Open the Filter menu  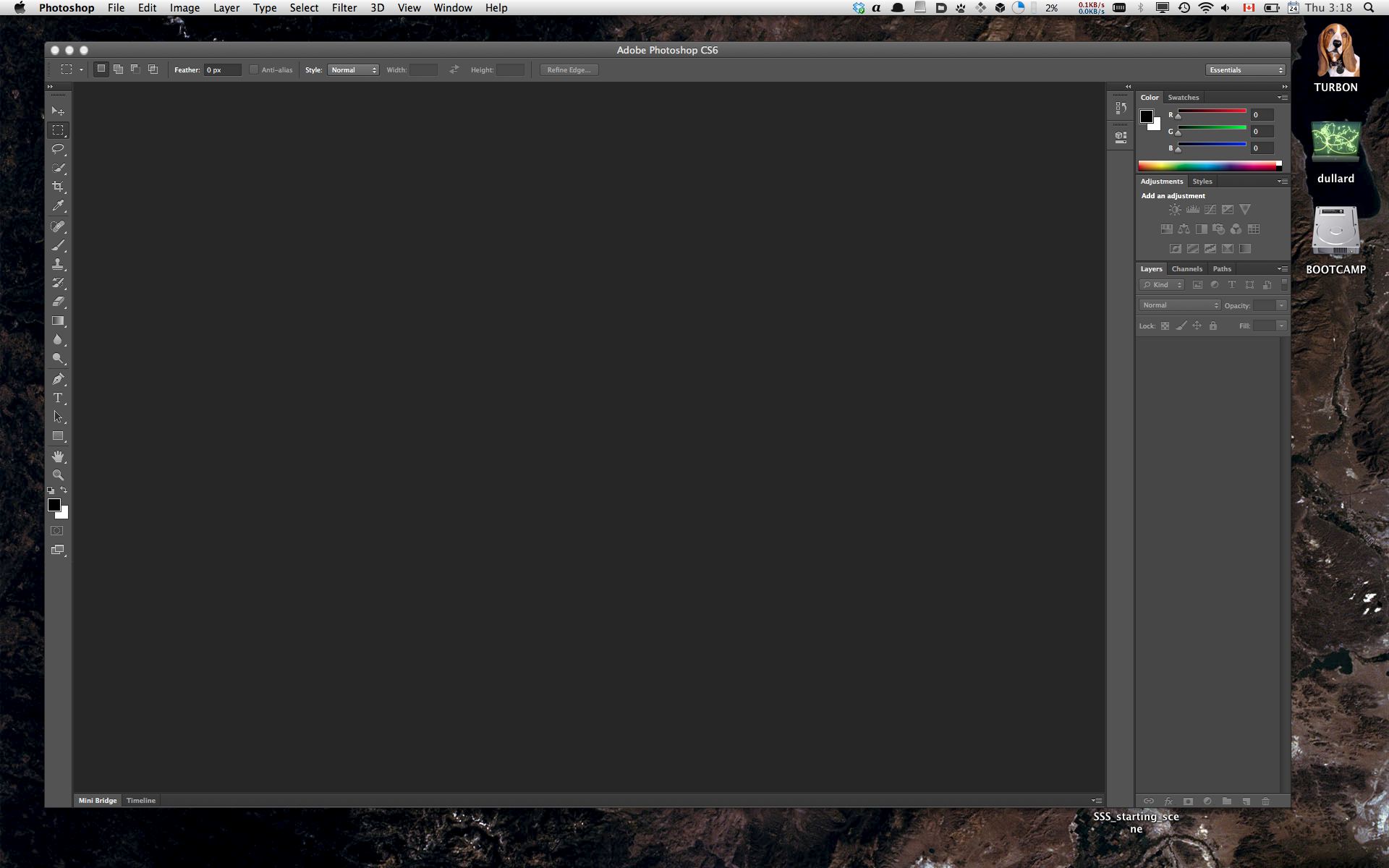[344, 8]
